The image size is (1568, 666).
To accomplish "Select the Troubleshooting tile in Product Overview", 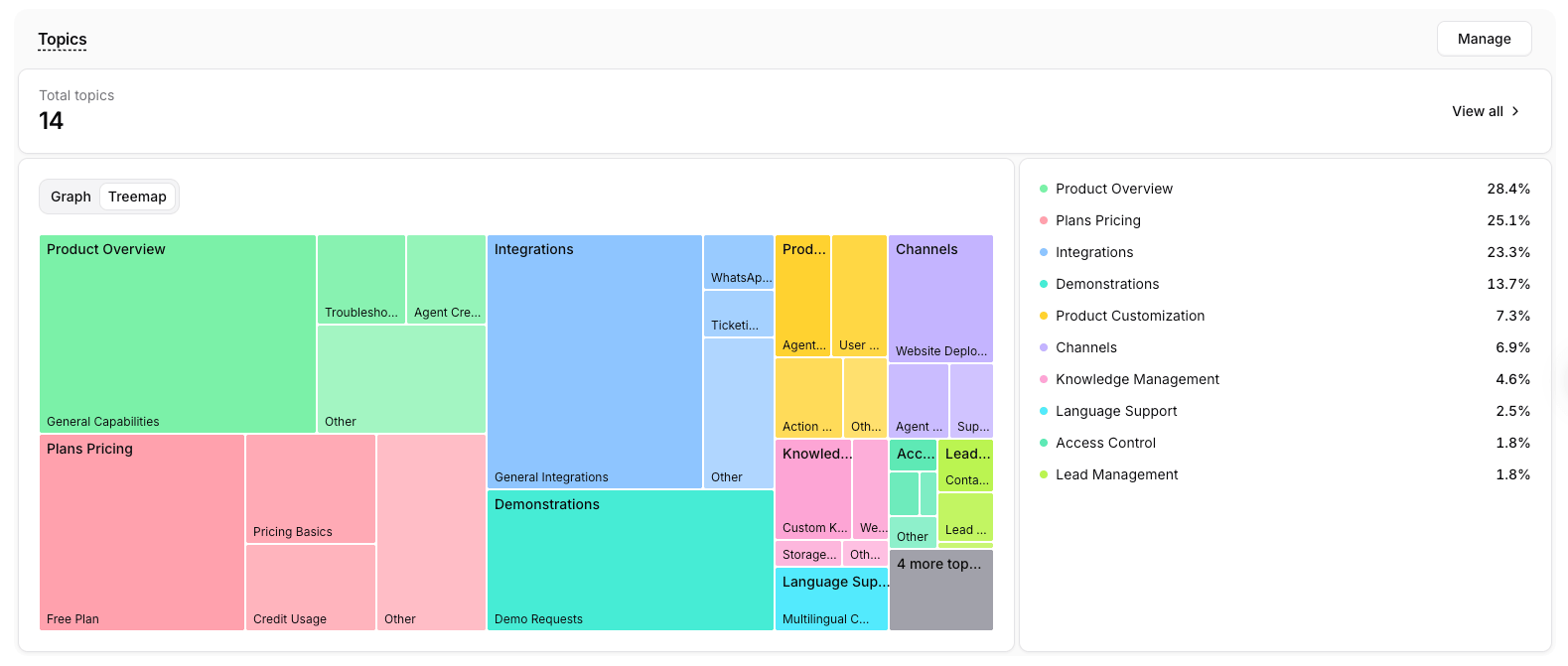I will click(x=361, y=279).
